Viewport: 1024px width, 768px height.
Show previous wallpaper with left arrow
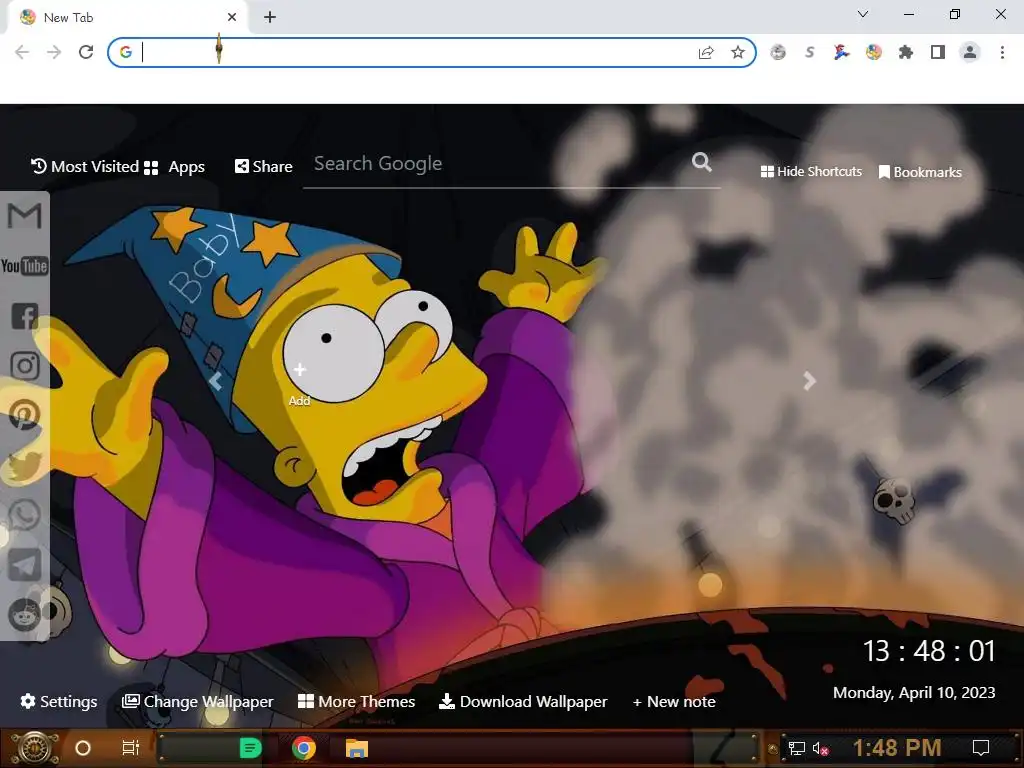[x=216, y=381]
